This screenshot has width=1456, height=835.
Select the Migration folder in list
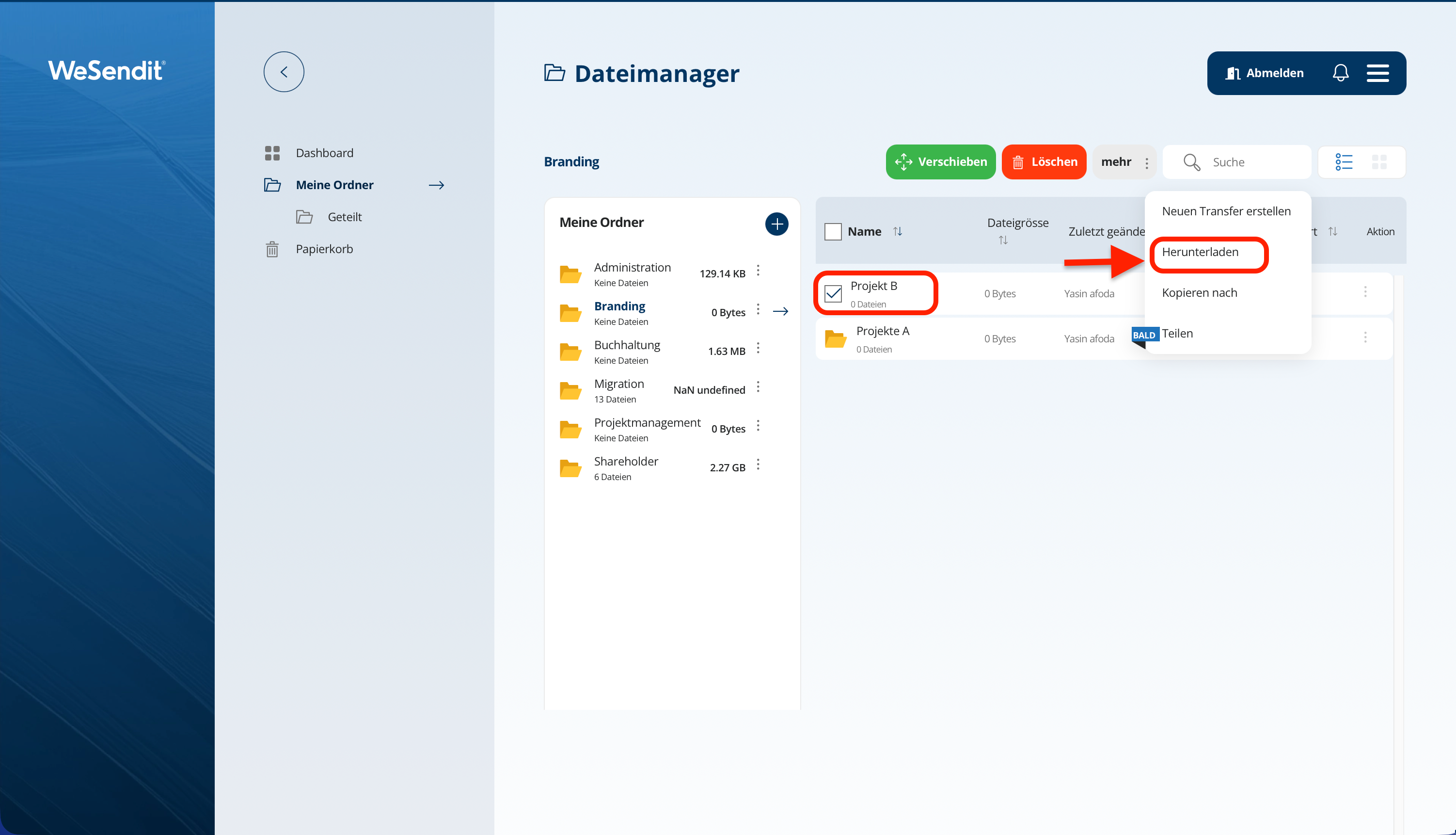[x=618, y=384]
